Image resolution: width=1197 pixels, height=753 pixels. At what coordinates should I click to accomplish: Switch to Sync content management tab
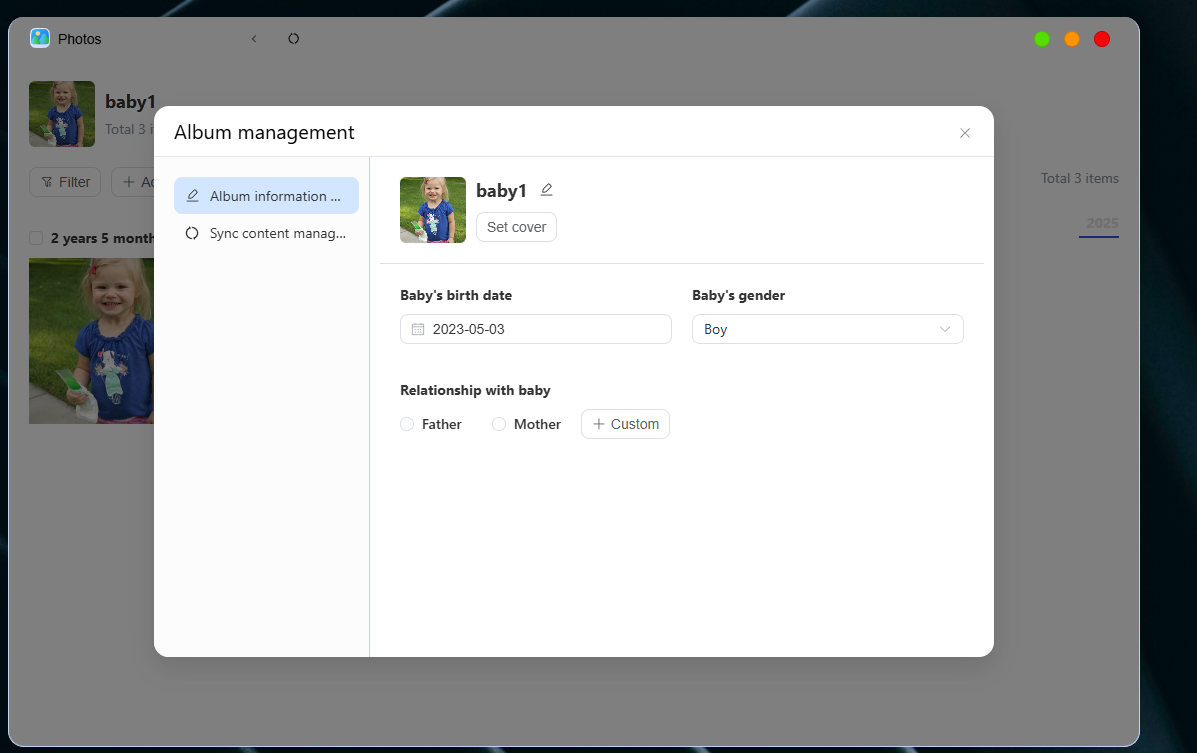[x=266, y=233]
